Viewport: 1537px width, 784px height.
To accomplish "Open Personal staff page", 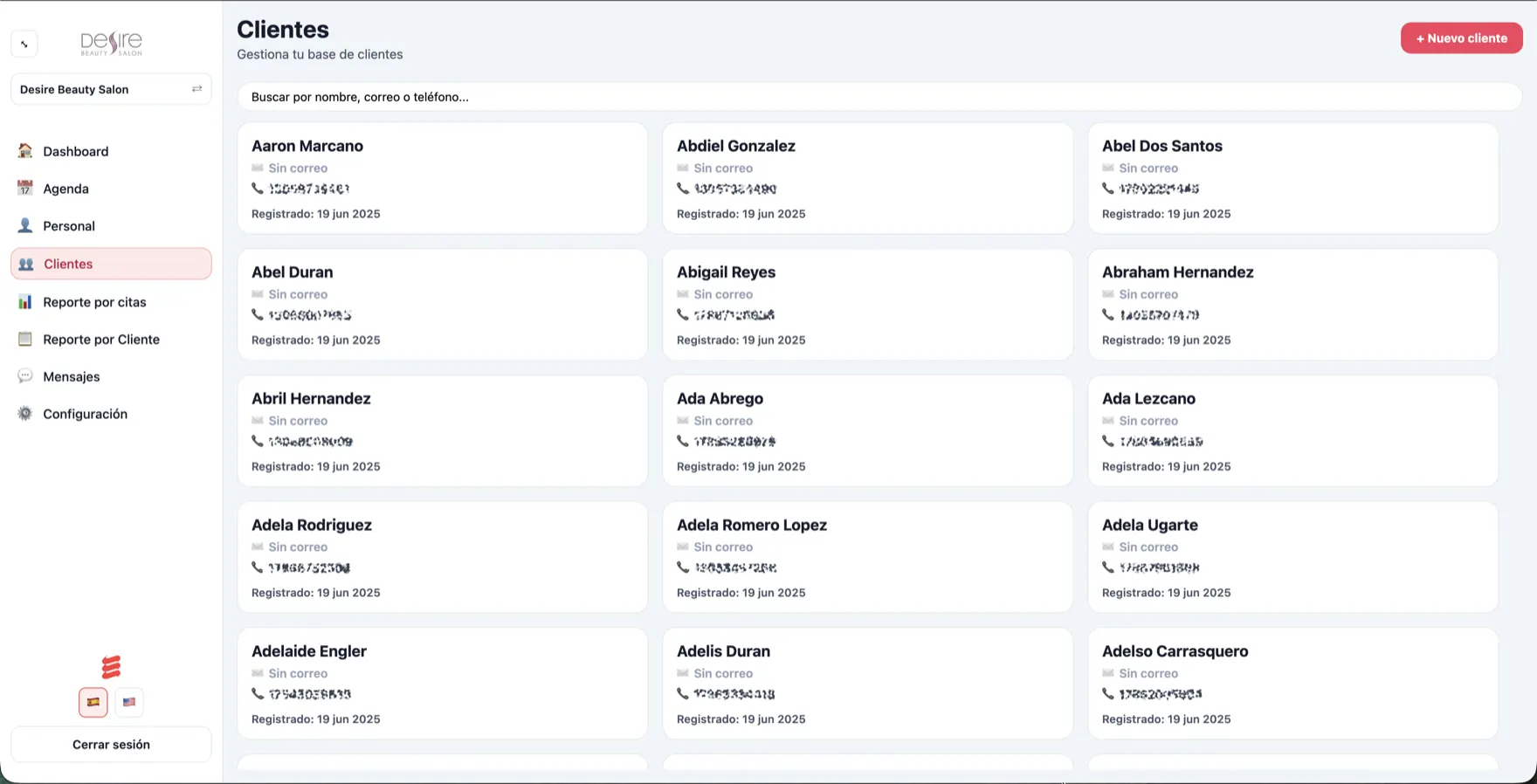I will pos(111,226).
